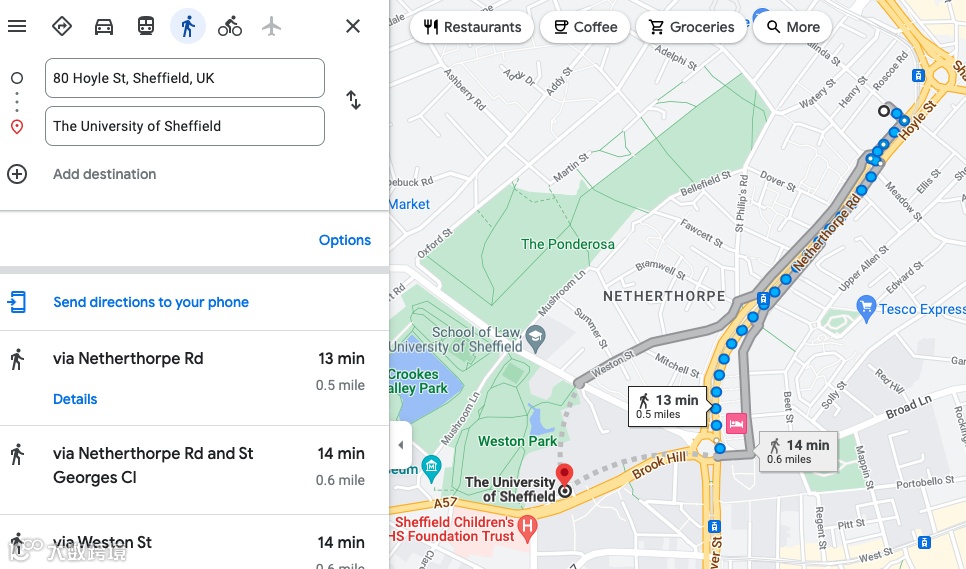Close the directions panel
Viewport: 966px width, 569px height.
(x=353, y=26)
